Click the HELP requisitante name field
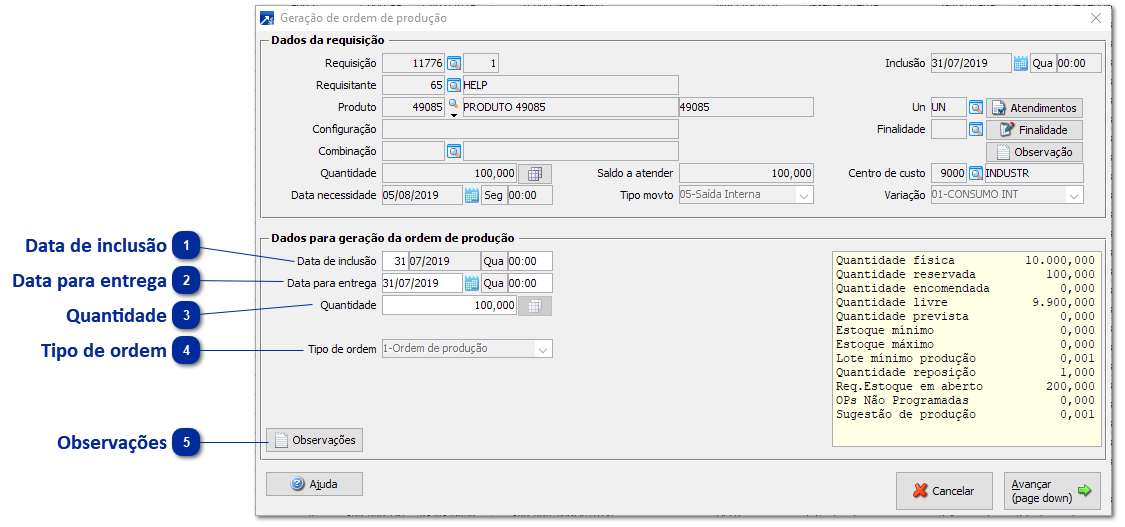1125x527 pixels. point(570,85)
